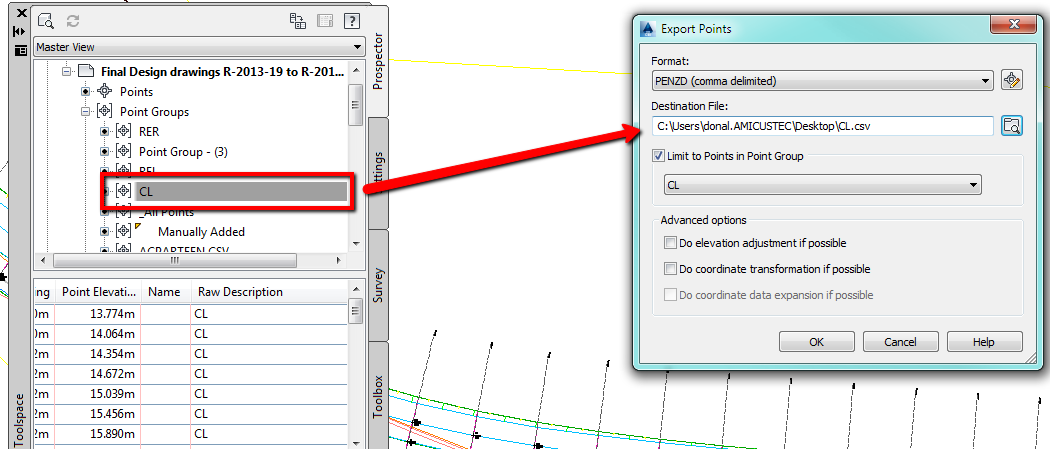Select the RER point group
This screenshot has height=449, width=1050.
[149, 132]
